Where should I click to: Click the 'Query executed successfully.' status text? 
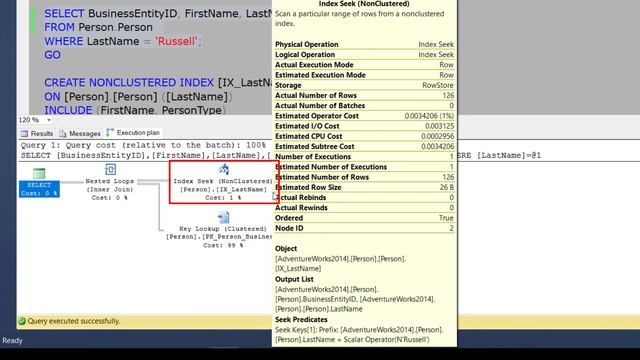[74, 321]
